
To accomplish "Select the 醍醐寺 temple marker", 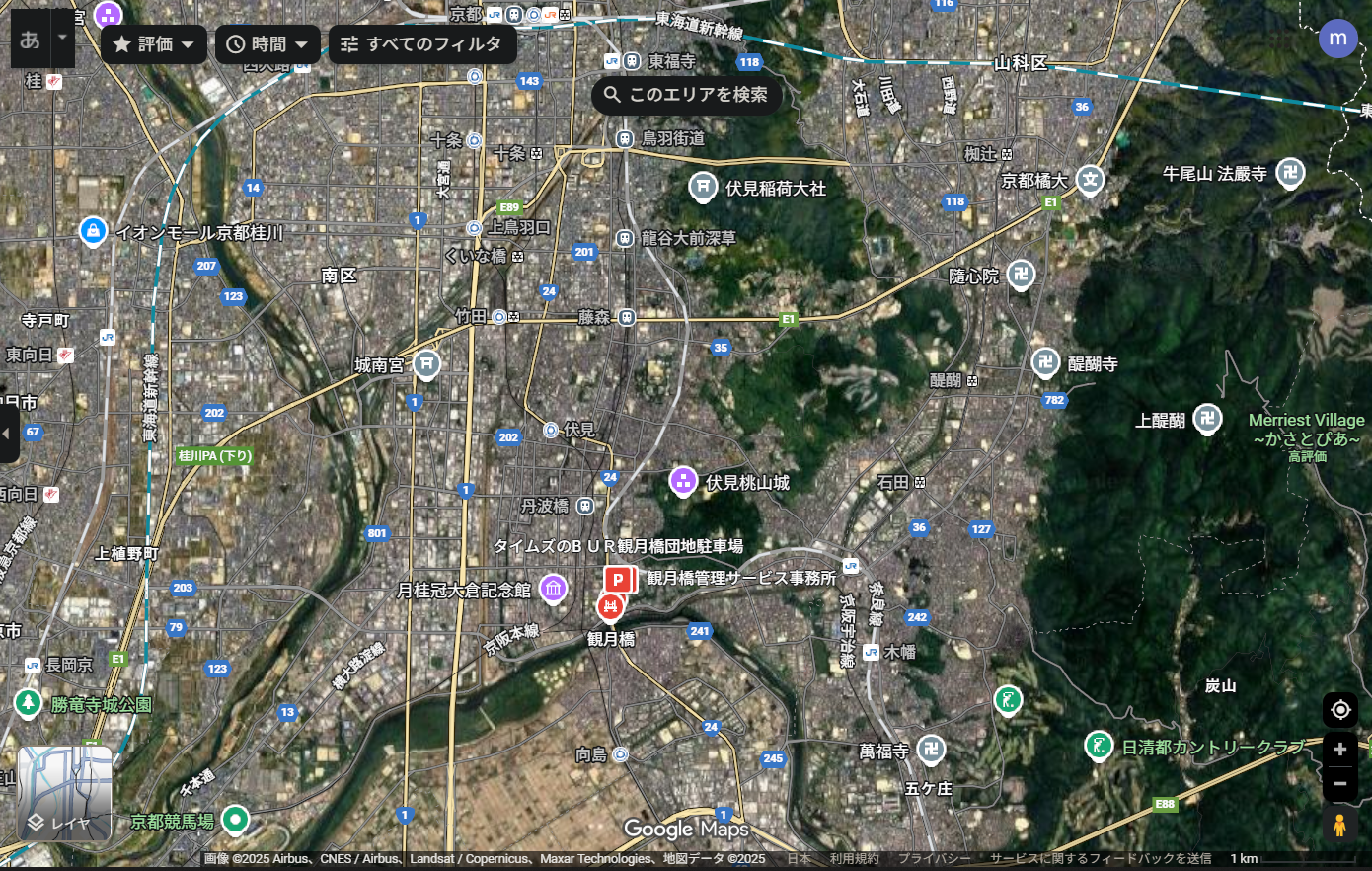I will point(1045,362).
